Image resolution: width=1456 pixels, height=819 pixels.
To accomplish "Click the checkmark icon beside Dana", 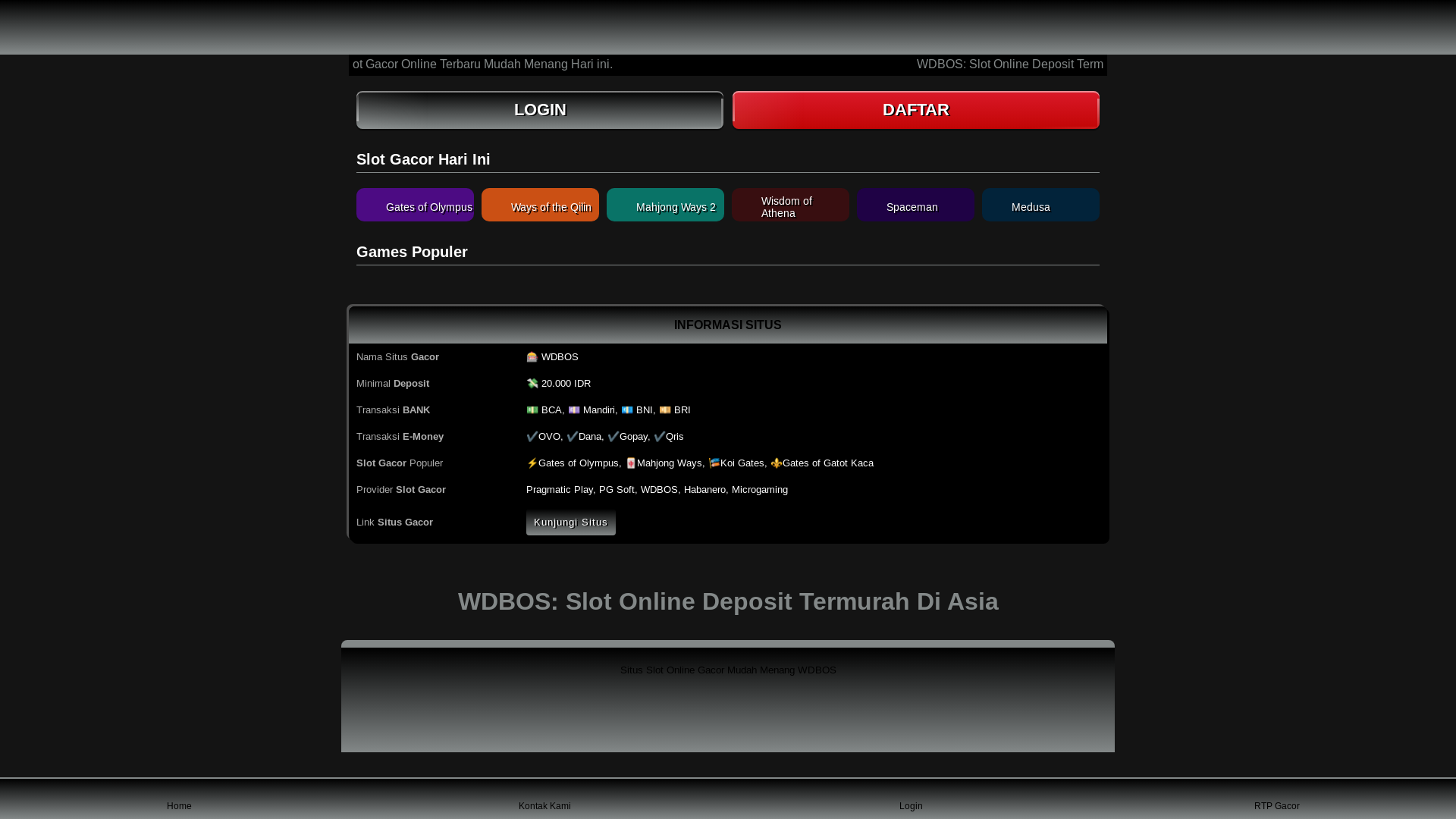I will tap(573, 437).
